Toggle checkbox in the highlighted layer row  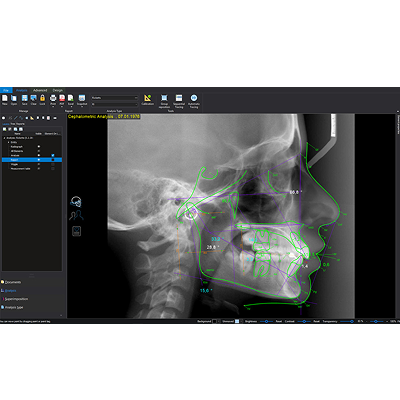click(x=53, y=160)
